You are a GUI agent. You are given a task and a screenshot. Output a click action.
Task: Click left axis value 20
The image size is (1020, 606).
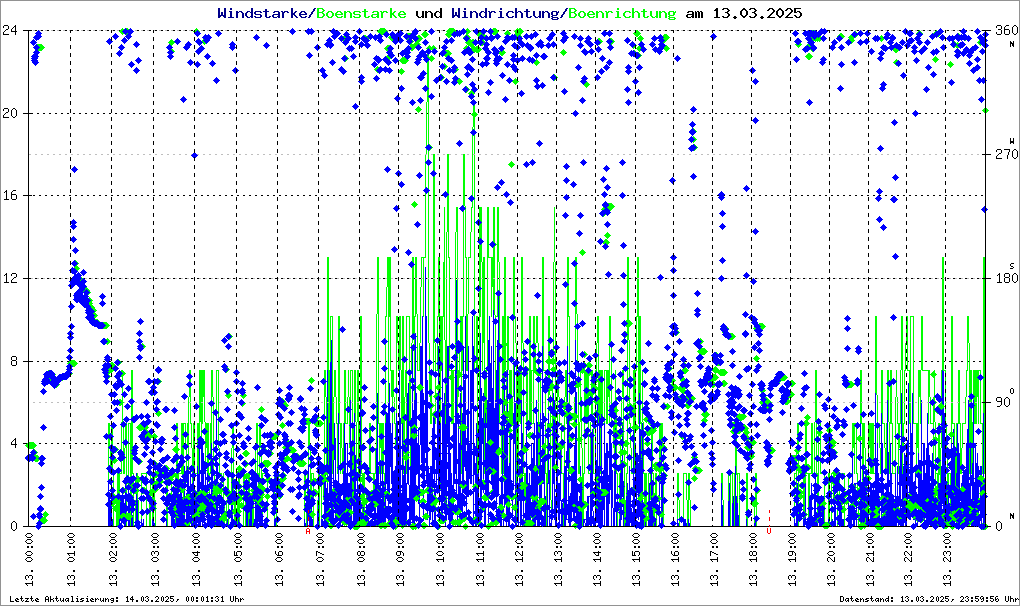(x=10, y=113)
